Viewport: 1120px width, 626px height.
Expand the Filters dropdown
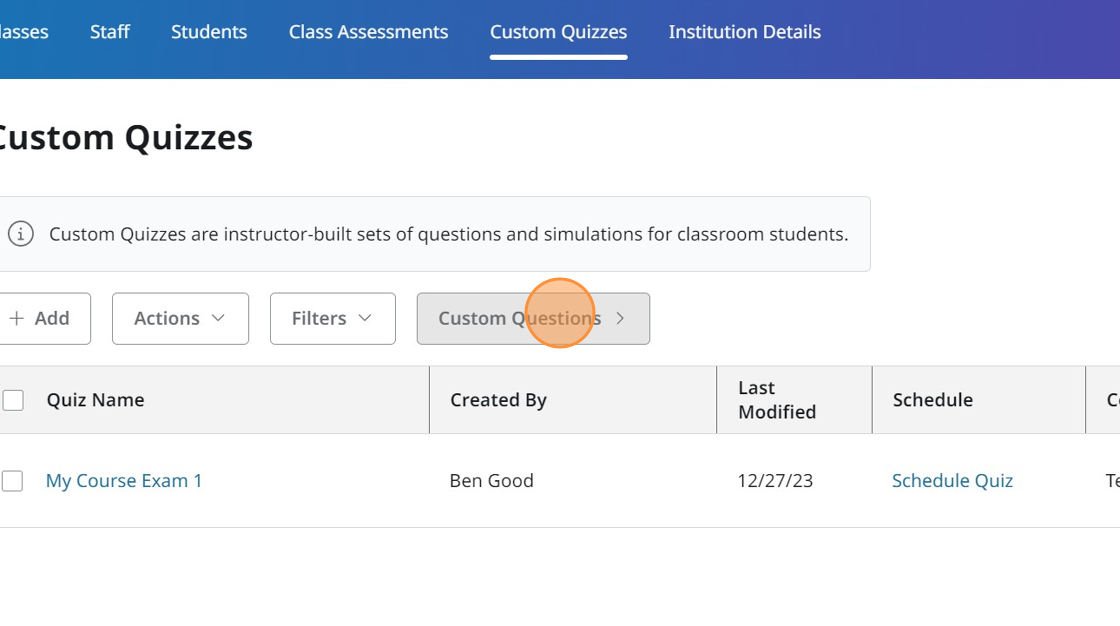click(332, 318)
